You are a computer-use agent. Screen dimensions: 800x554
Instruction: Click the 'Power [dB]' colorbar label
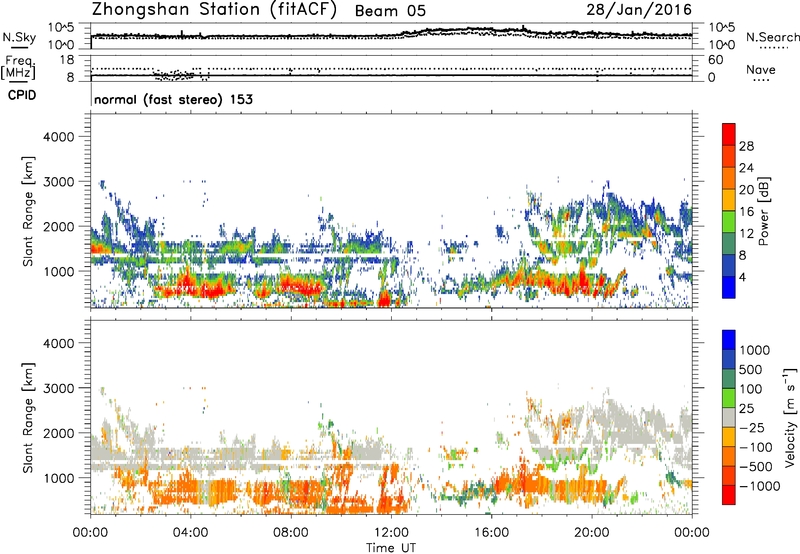click(763, 211)
